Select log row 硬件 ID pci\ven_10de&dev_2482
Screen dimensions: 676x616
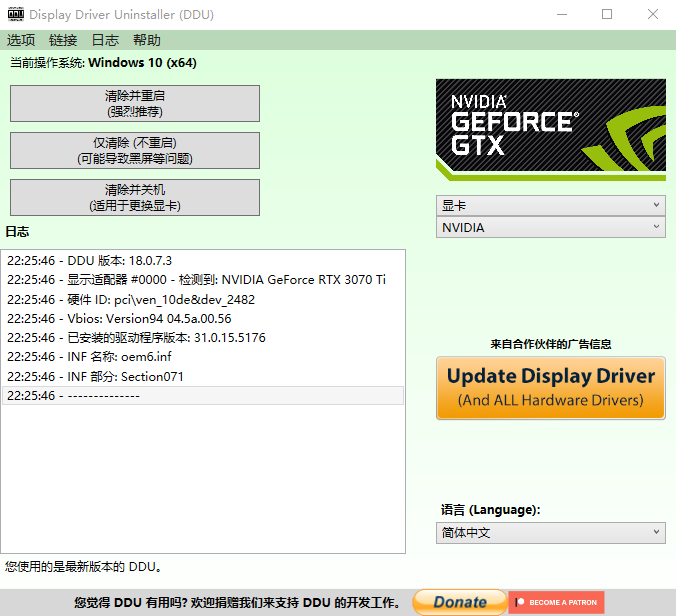203,300
